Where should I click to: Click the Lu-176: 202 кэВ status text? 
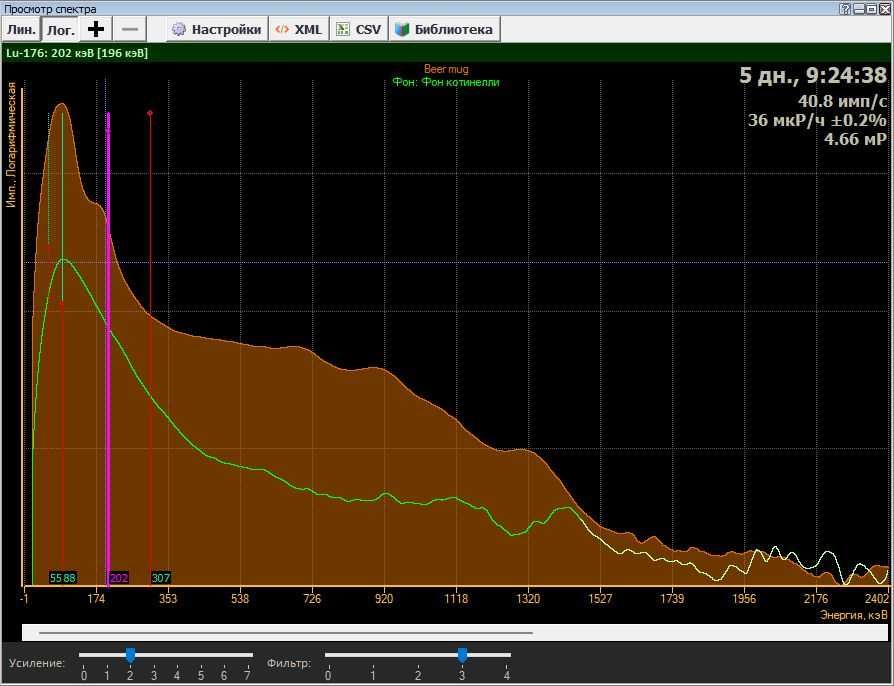coord(77,53)
